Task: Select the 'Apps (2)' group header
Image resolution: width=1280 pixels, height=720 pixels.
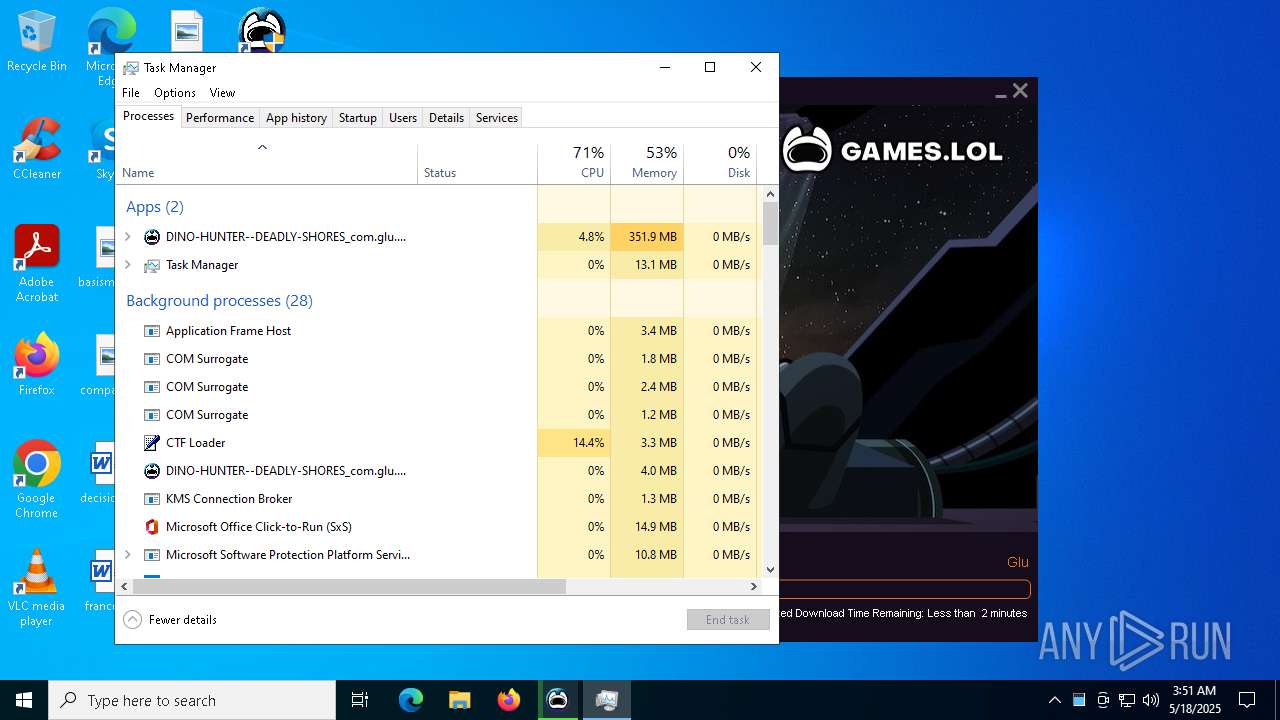Action: tap(155, 207)
